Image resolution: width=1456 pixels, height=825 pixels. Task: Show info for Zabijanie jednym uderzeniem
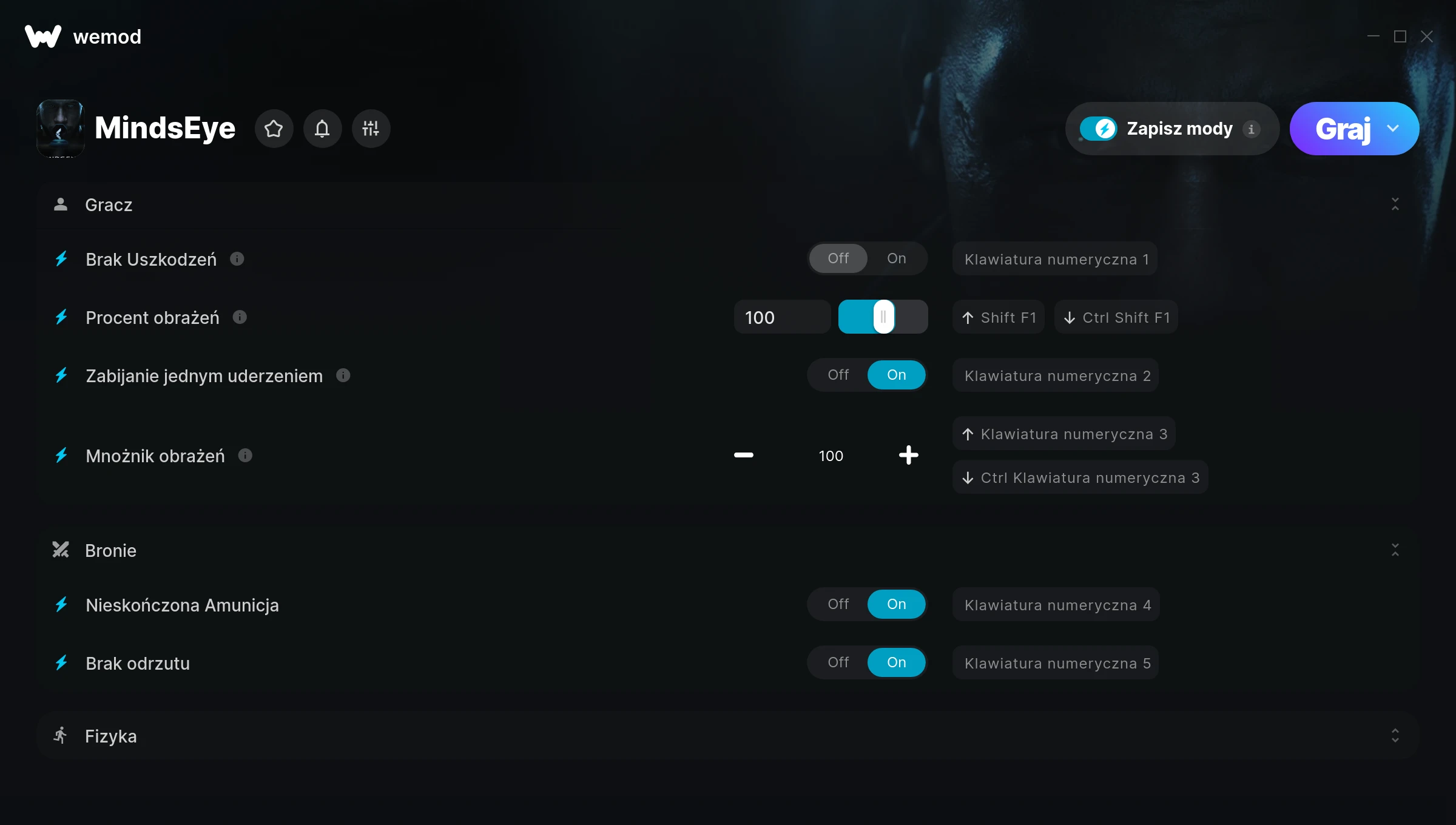343,375
